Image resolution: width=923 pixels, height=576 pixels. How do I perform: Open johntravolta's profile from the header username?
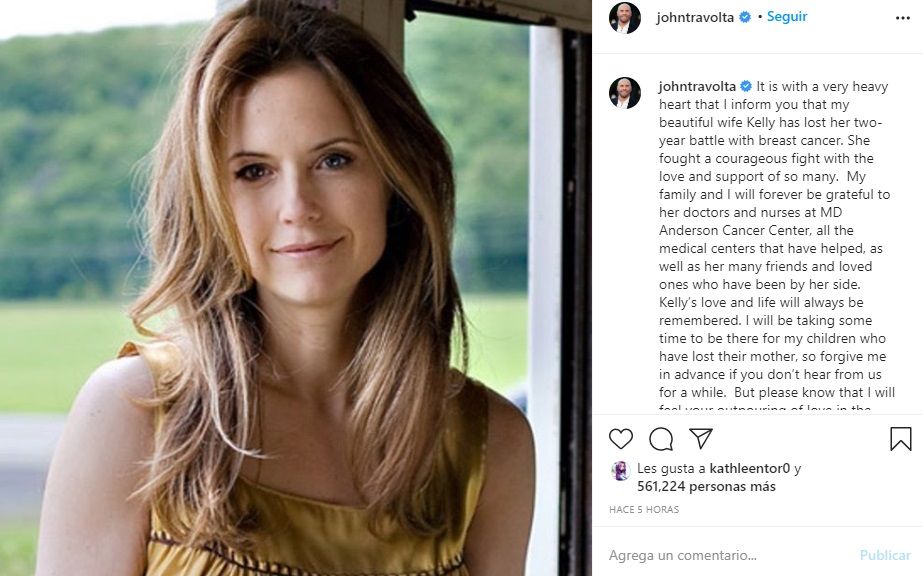pyautogui.click(x=696, y=18)
